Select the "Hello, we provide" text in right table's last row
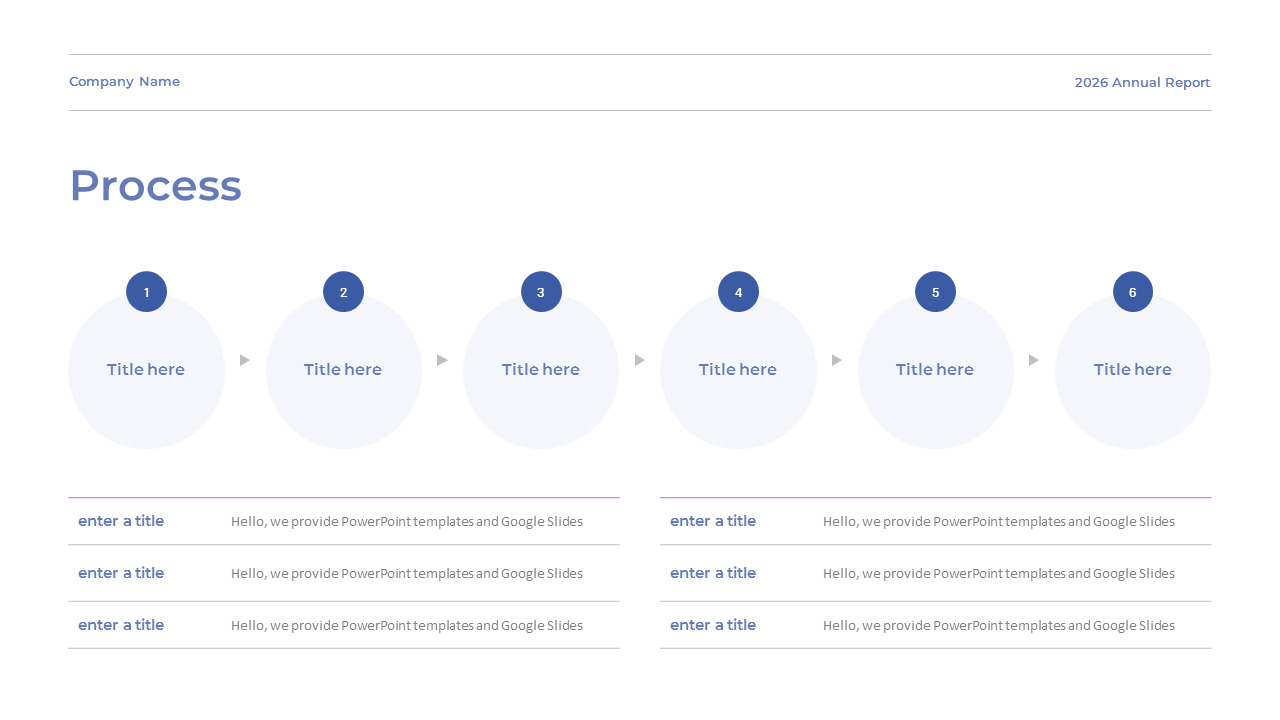The image size is (1280, 720). tap(999, 625)
